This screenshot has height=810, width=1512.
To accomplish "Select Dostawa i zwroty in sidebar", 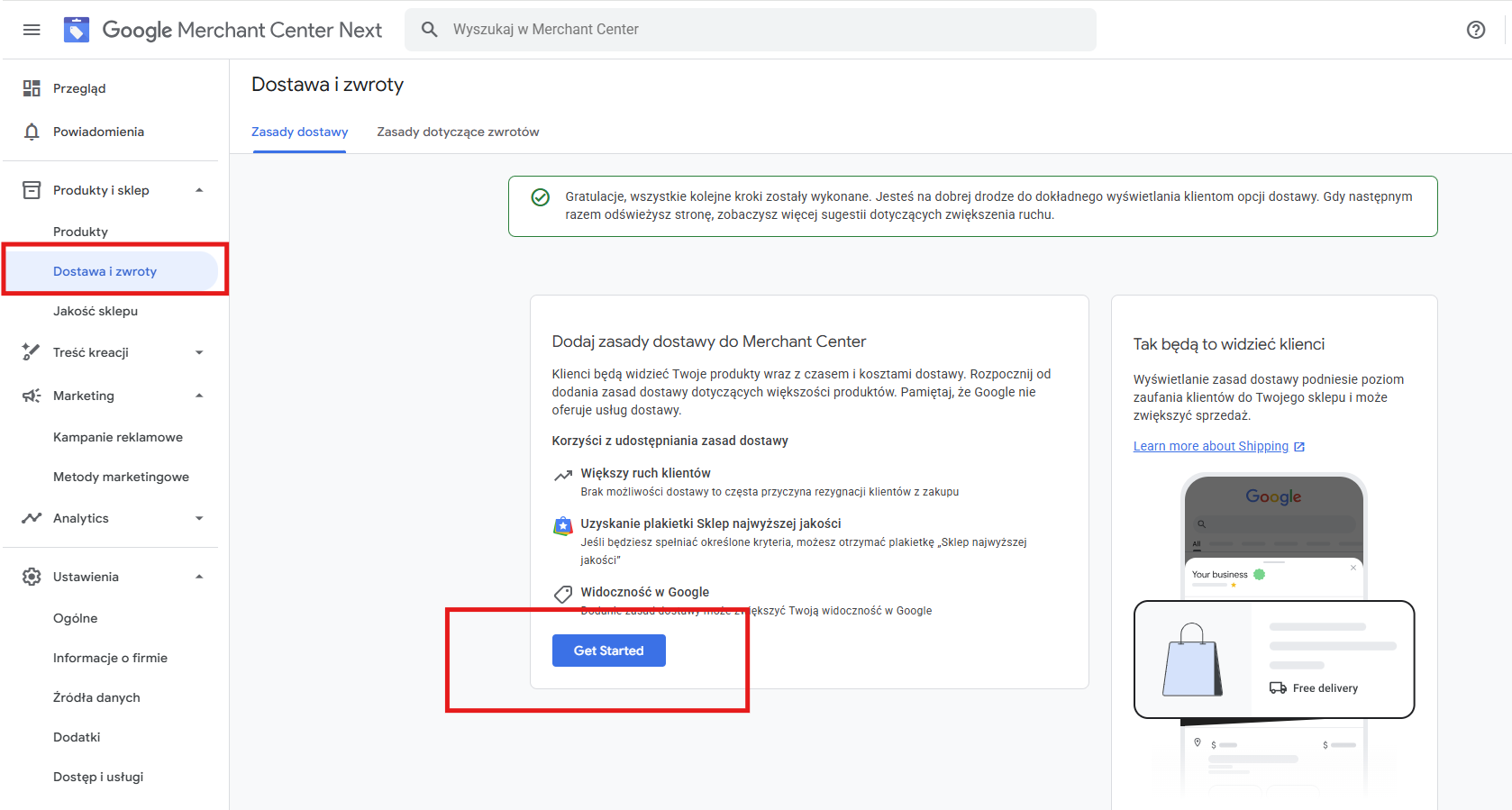I will pos(111,271).
